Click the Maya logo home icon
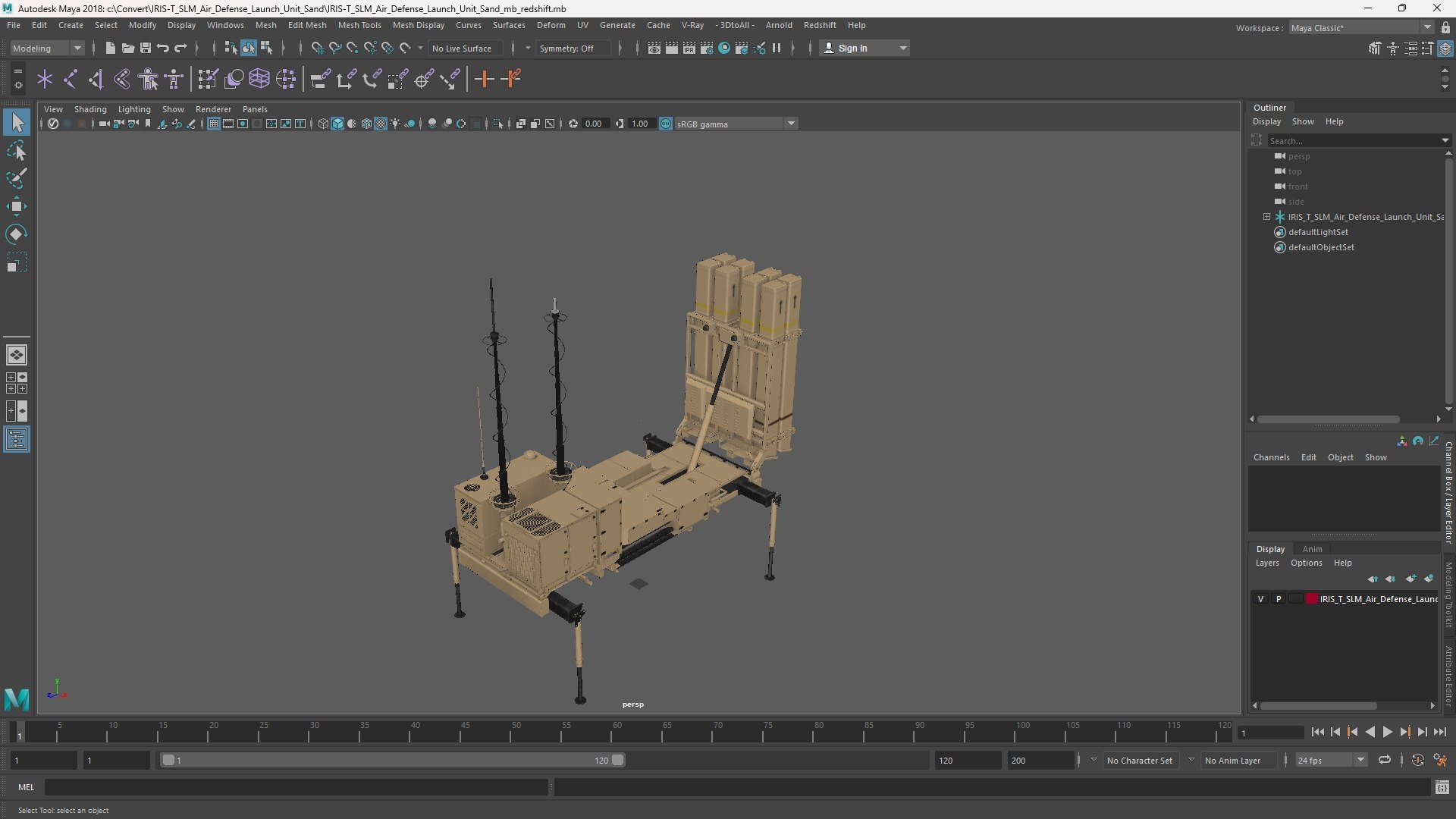Screen dimensions: 1456x819 [17, 698]
